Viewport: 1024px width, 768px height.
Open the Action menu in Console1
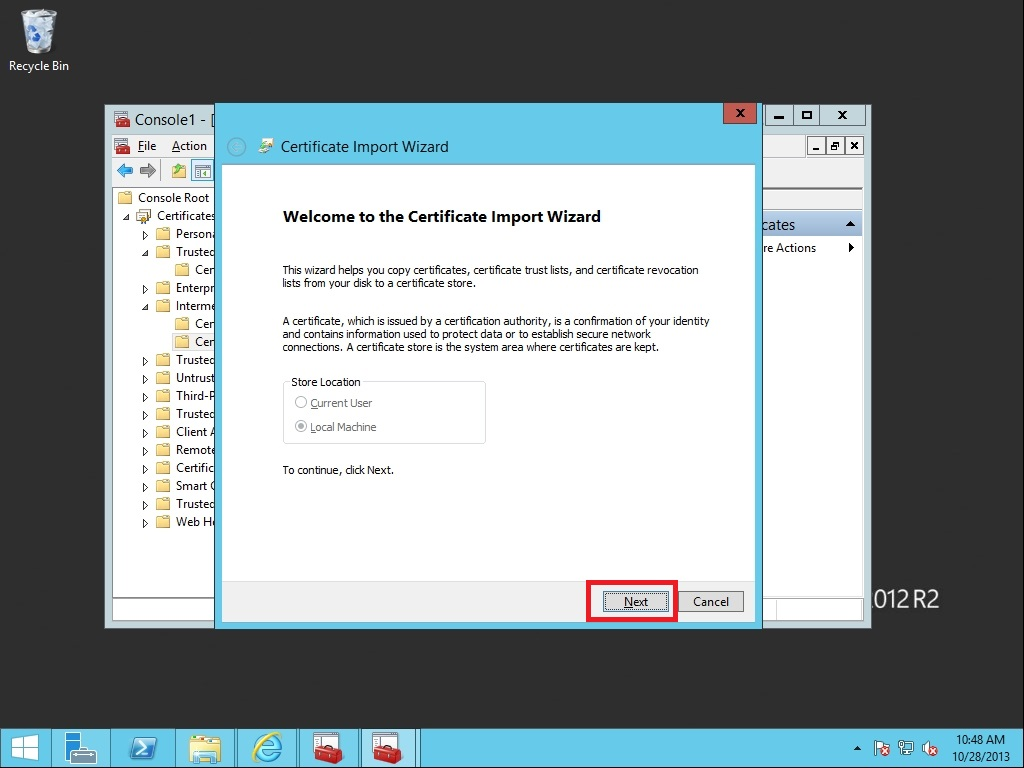[x=189, y=146]
